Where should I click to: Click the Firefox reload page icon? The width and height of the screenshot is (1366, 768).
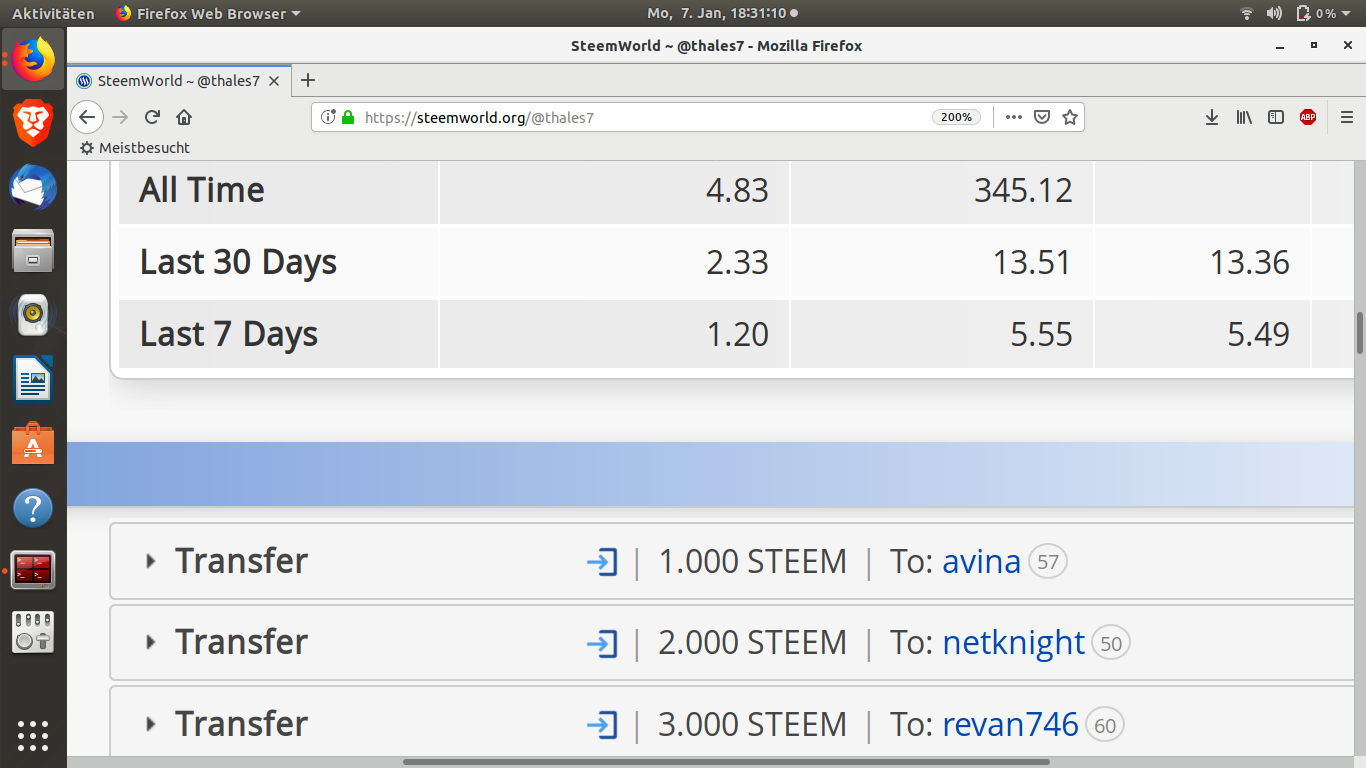[x=152, y=117]
